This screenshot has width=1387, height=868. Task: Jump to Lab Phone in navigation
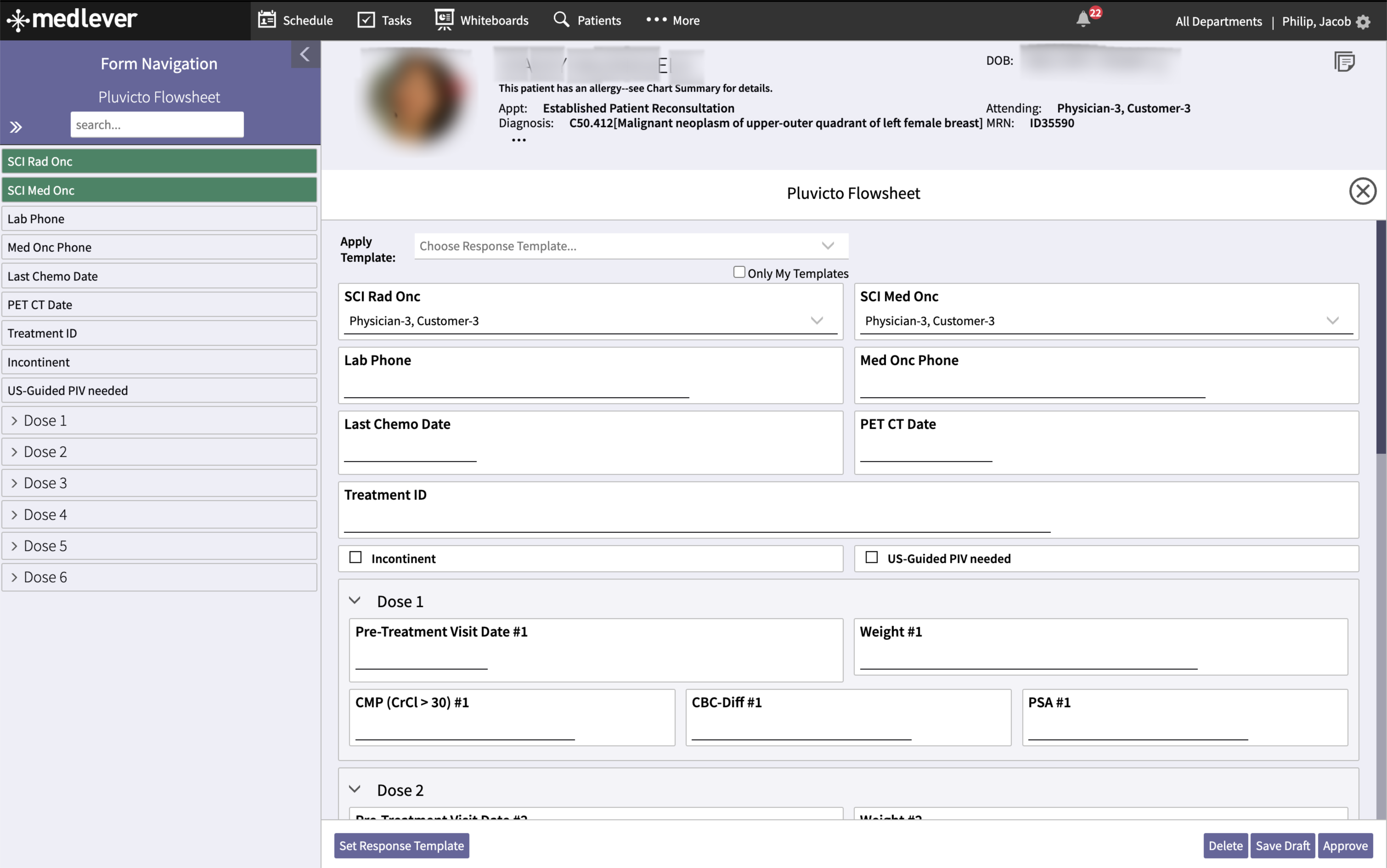(159, 219)
